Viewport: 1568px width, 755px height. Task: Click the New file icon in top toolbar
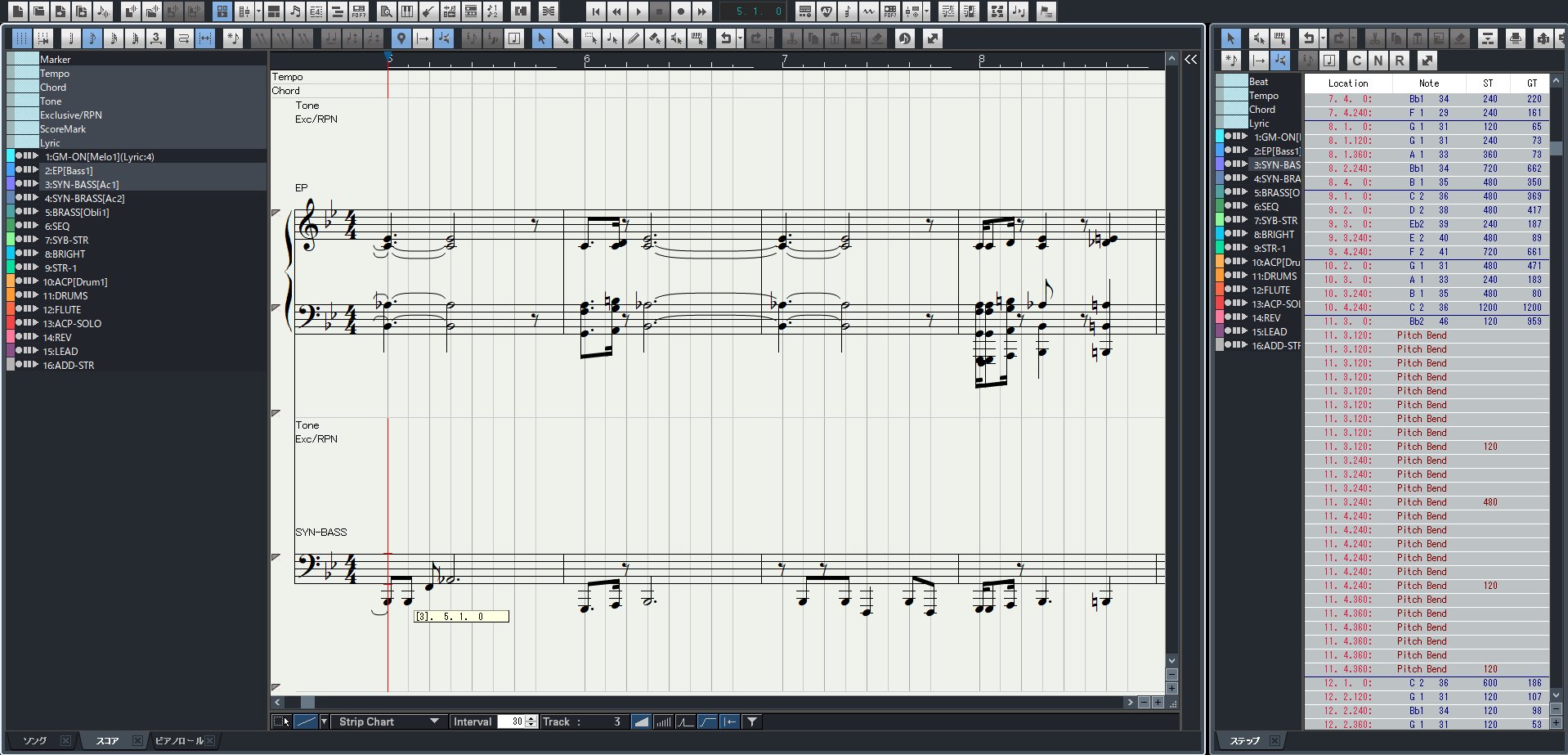[18, 11]
